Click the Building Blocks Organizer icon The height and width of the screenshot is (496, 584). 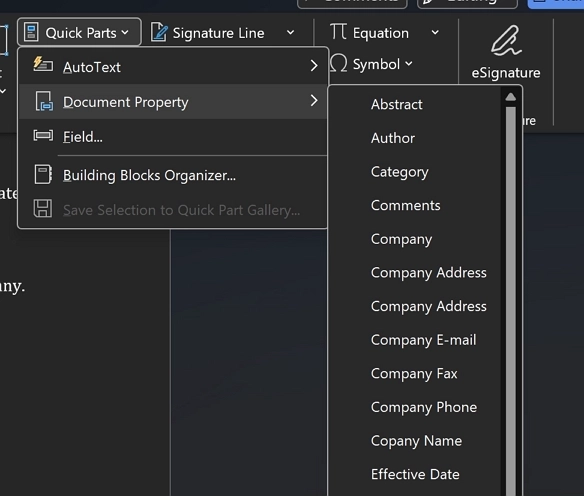pyautogui.click(x=43, y=174)
